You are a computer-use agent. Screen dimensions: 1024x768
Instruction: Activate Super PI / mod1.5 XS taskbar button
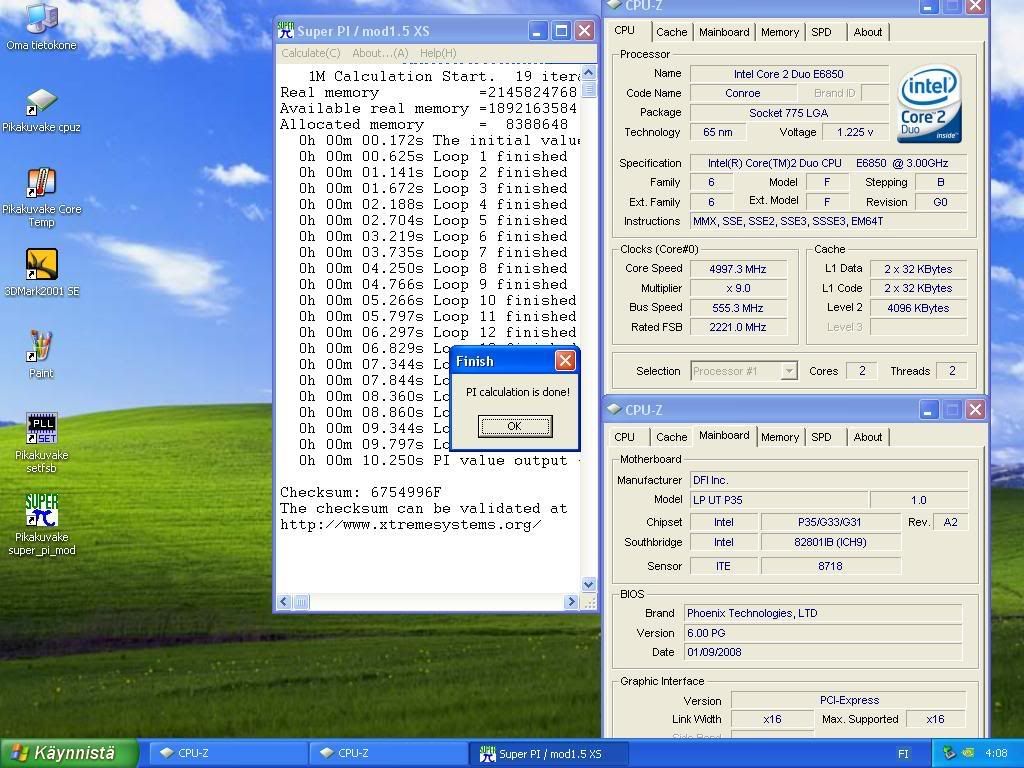549,753
